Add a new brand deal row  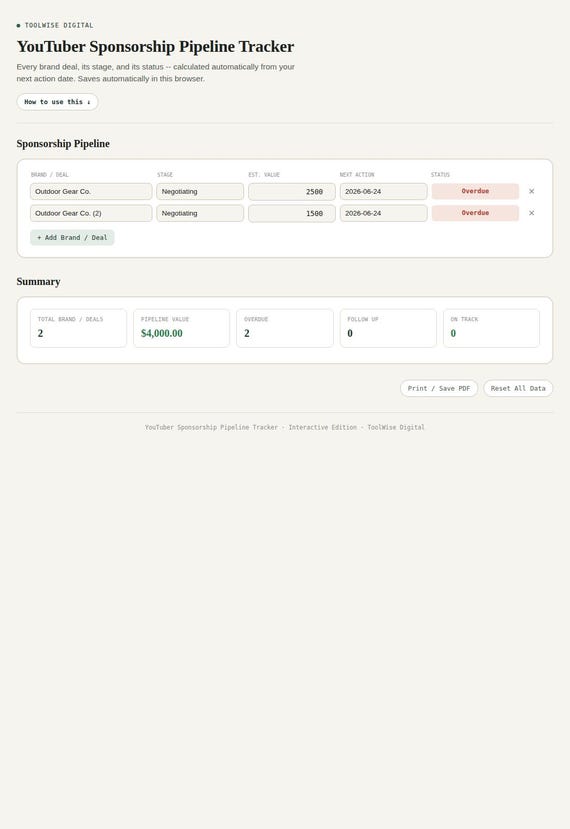pyautogui.click(x=72, y=238)
